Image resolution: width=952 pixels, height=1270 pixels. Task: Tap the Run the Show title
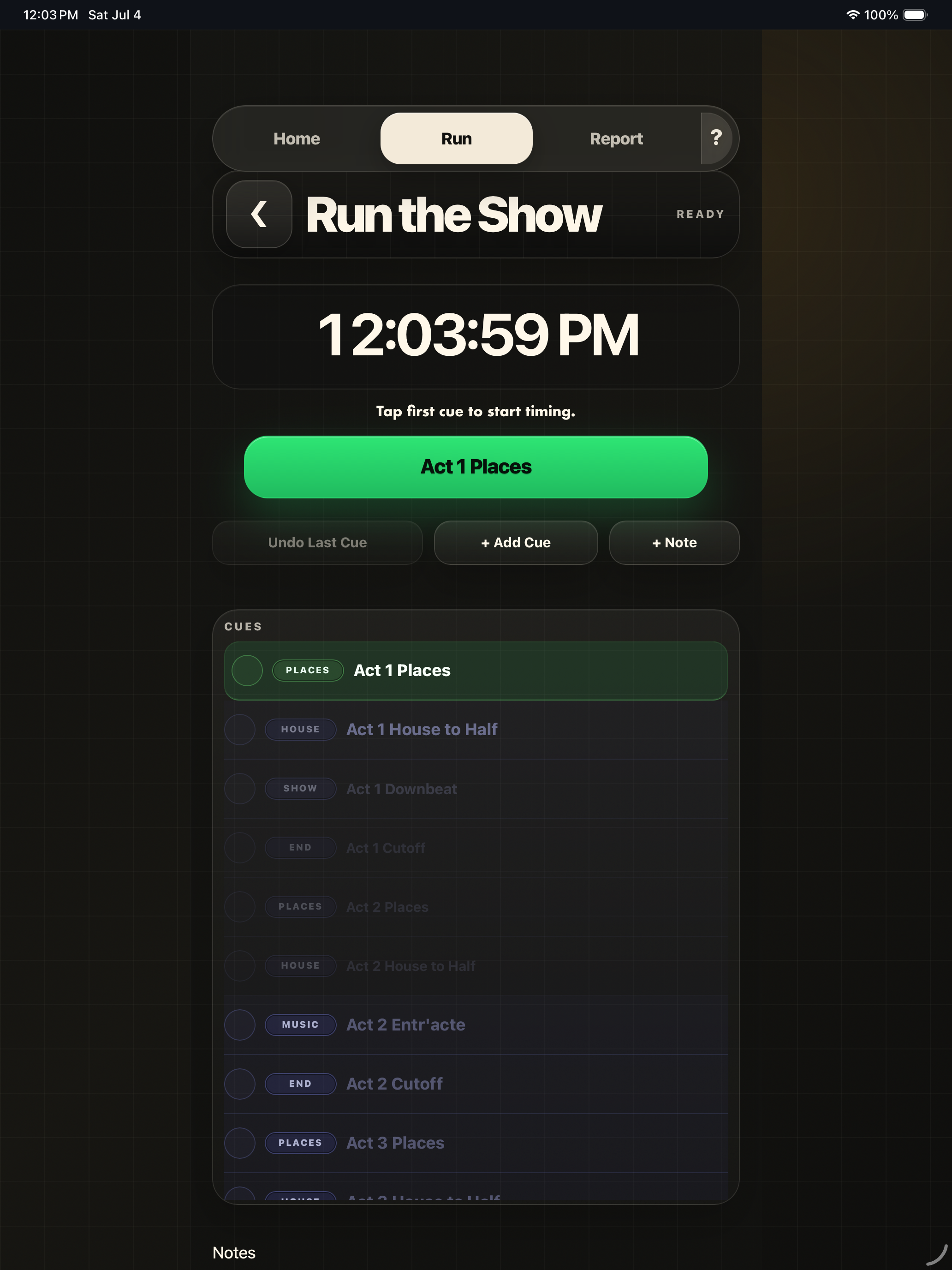(454, 216)
